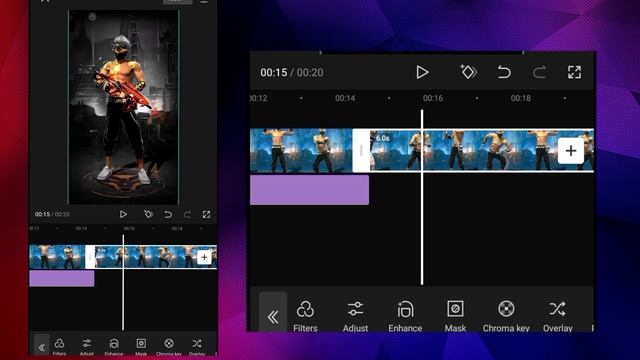Screen dimensions: 640x360
Task: Choose Chroma key in the enlarged toolbar
Action: pos(506,316)
